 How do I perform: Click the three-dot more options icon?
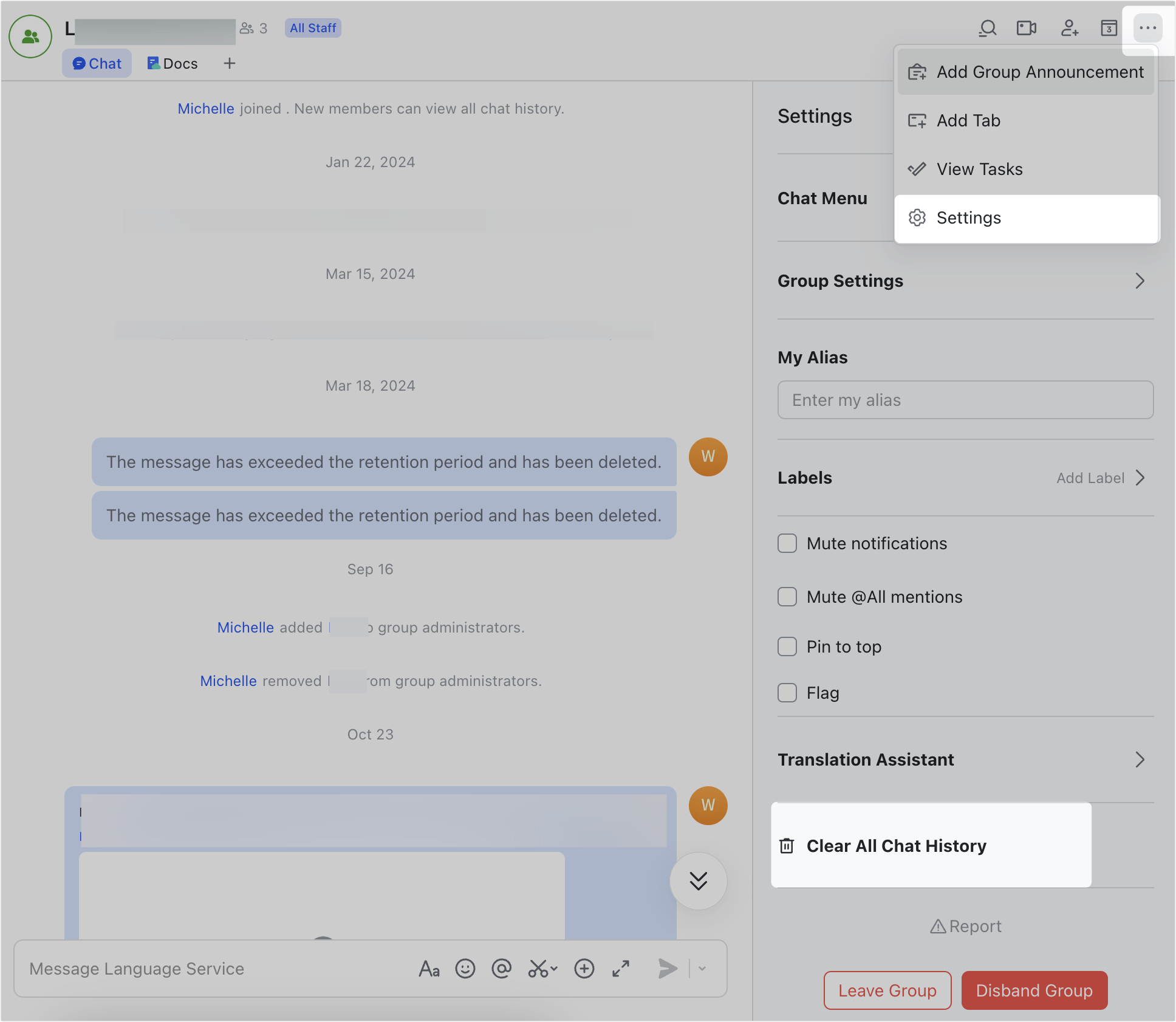pyautogui.click(x=1147, y=28)
